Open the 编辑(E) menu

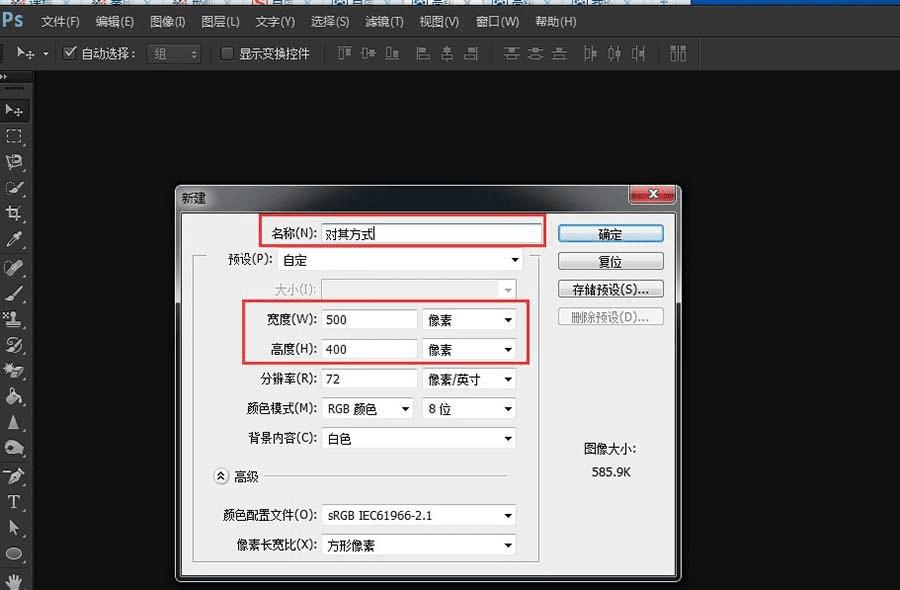click(x=114, y=22)
